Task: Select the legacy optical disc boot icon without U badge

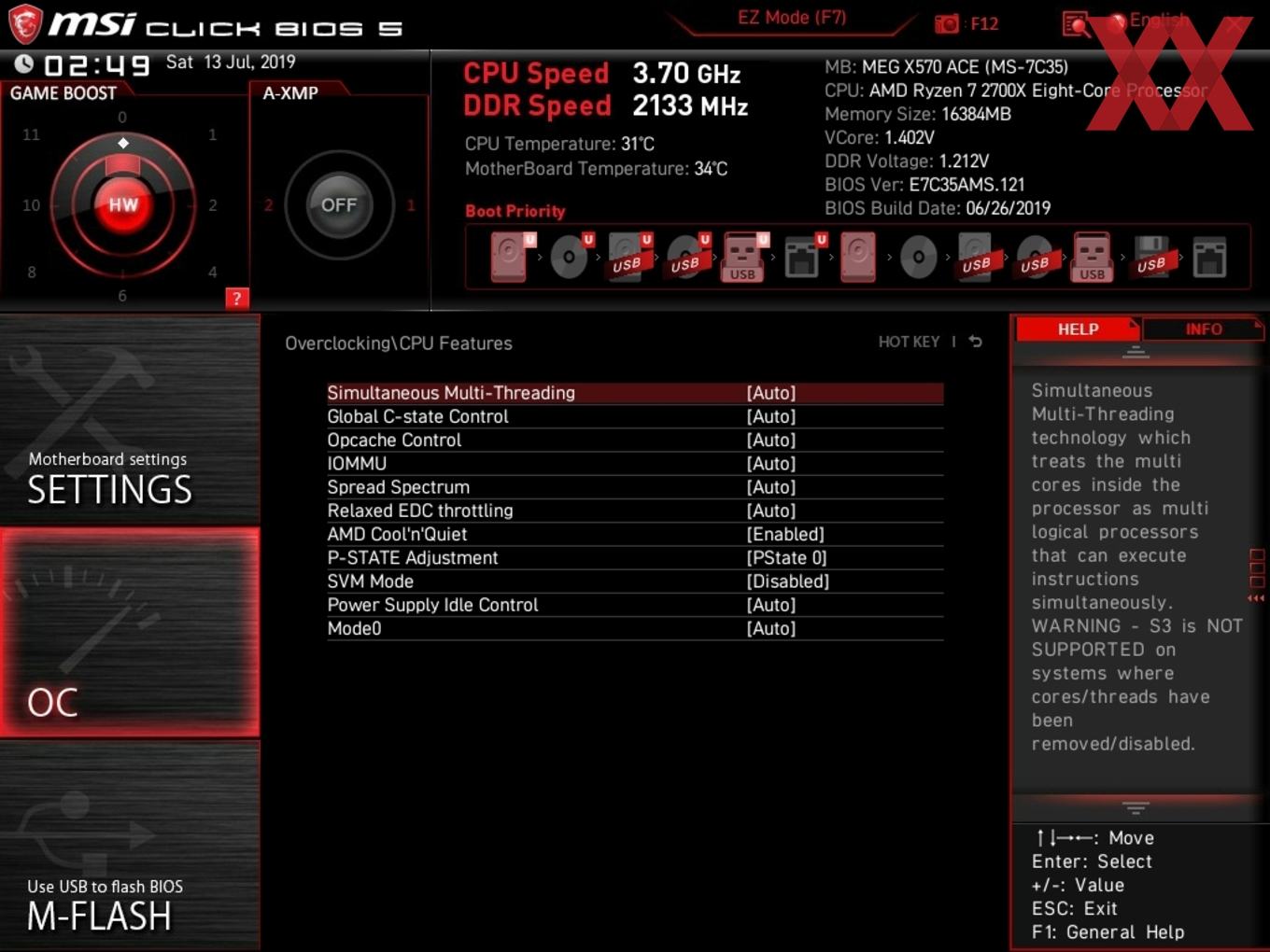Action: click(918, 257)
